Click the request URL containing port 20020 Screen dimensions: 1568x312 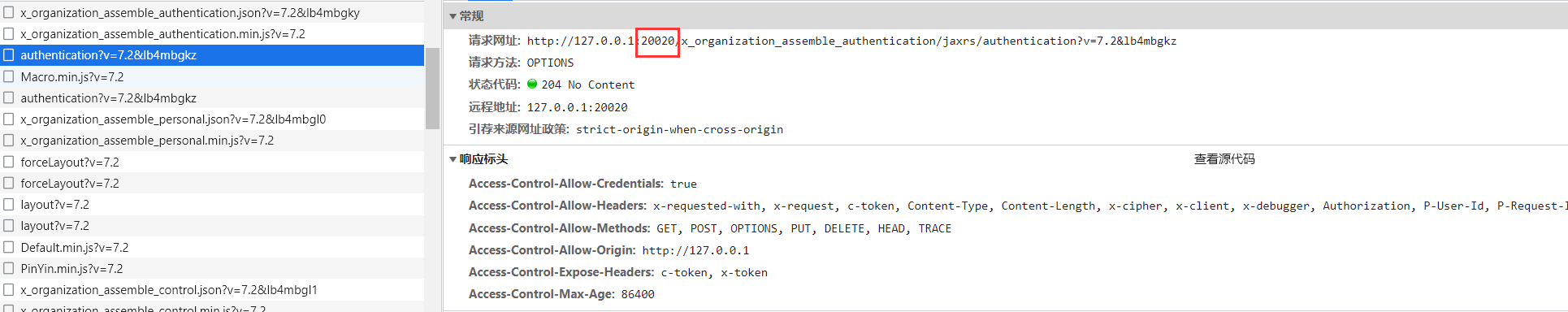click(x=851, y=41)
